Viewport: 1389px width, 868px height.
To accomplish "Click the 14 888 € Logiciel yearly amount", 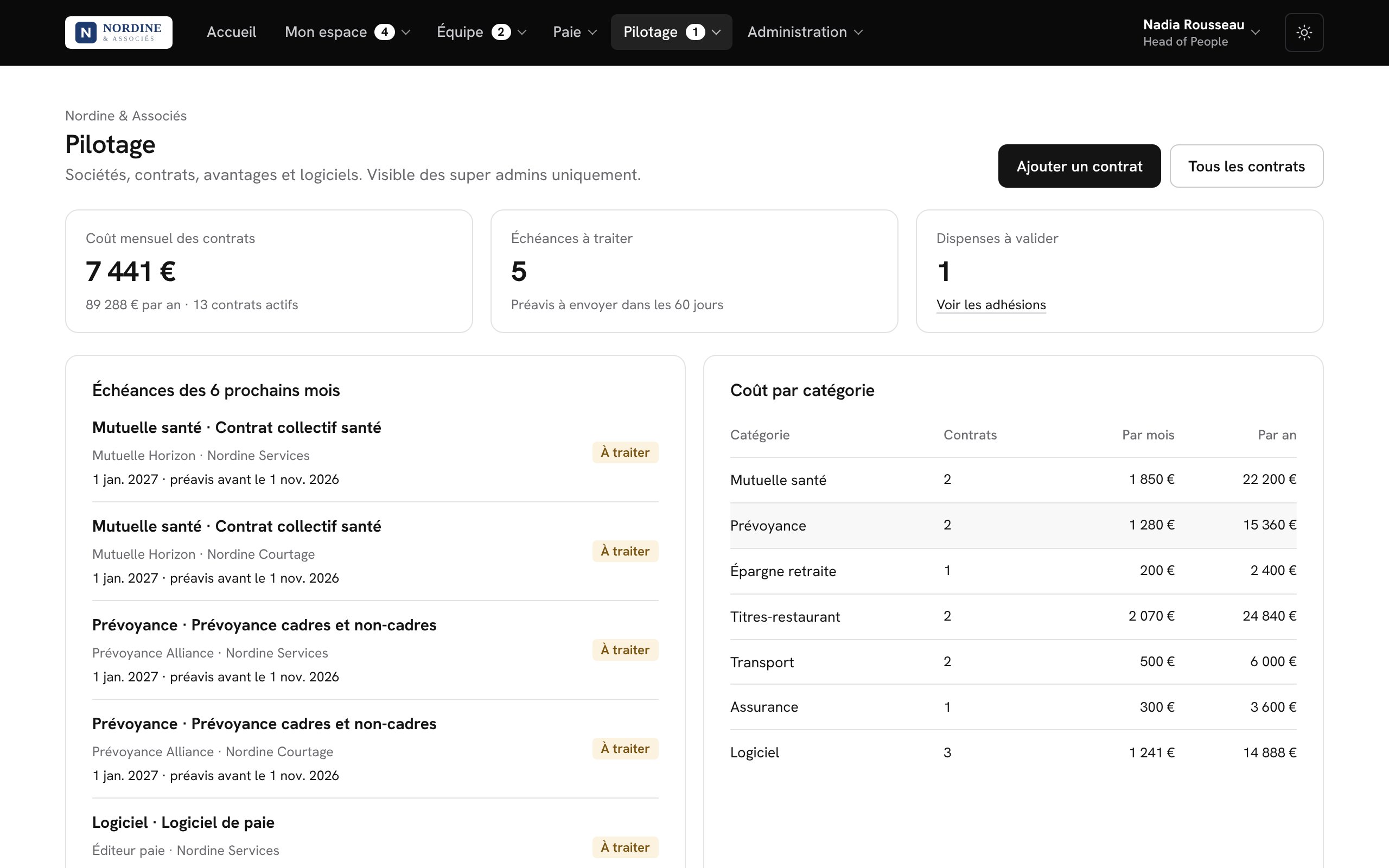I will (x=1270, y=752).
